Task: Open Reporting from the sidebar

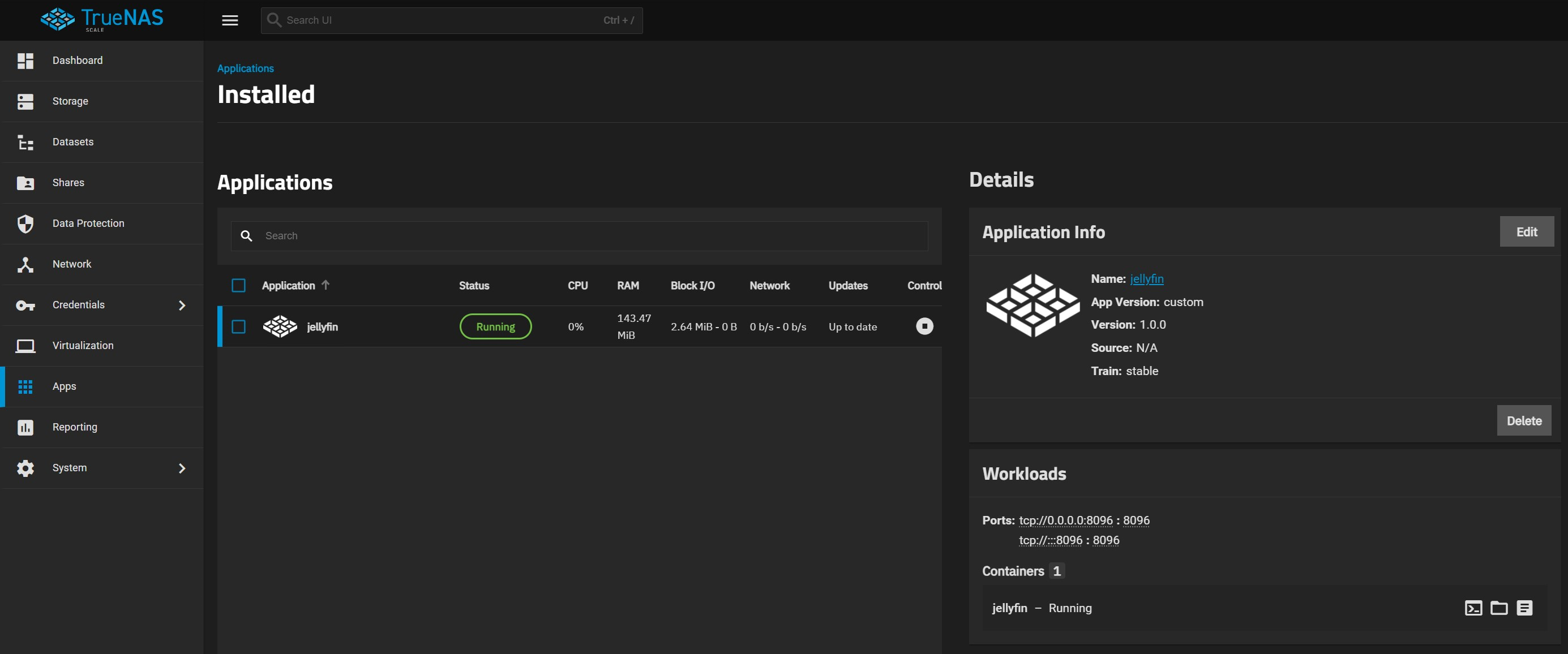Action: click(74, 427)
